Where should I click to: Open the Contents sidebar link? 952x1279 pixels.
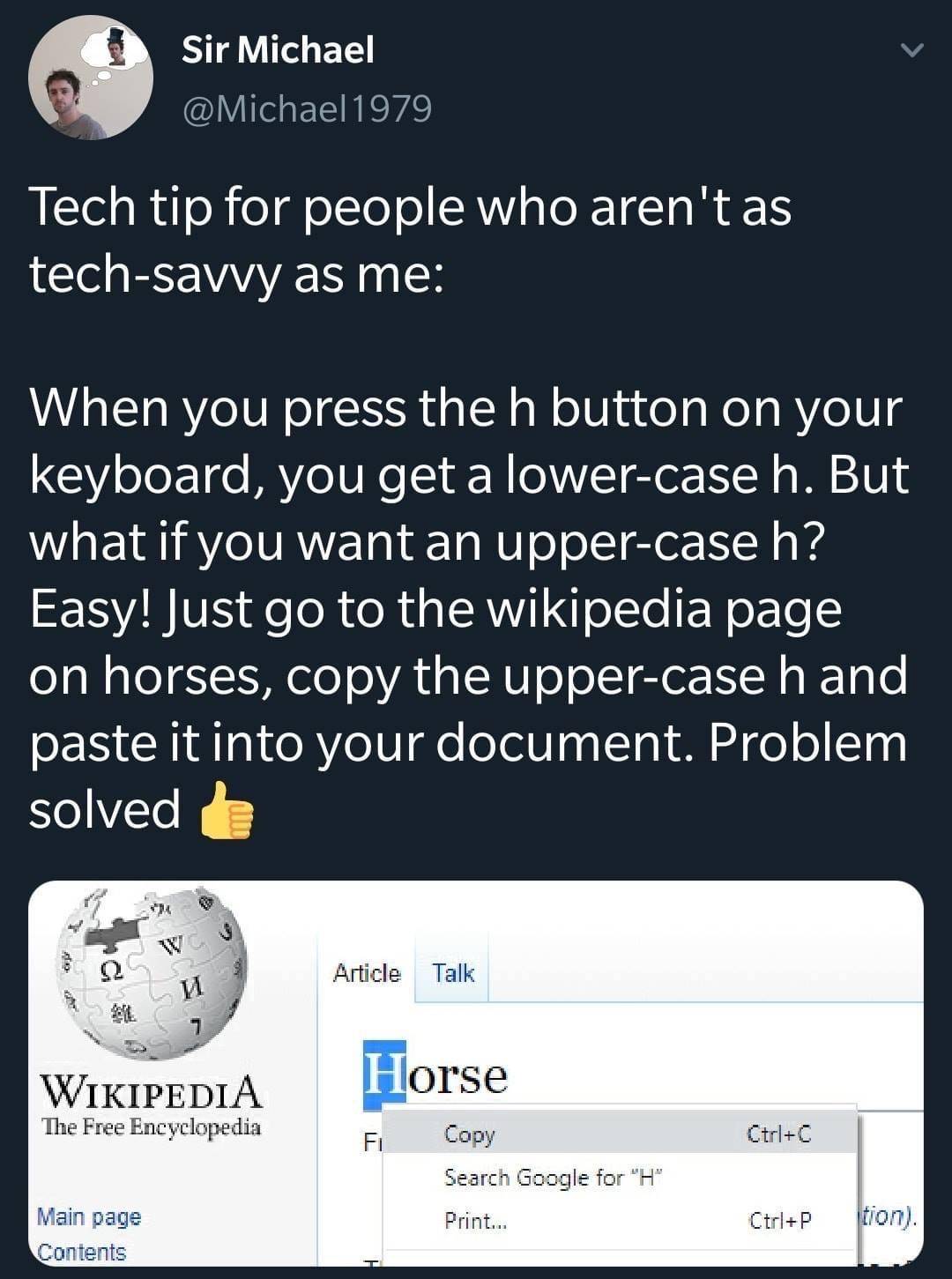82,1252
